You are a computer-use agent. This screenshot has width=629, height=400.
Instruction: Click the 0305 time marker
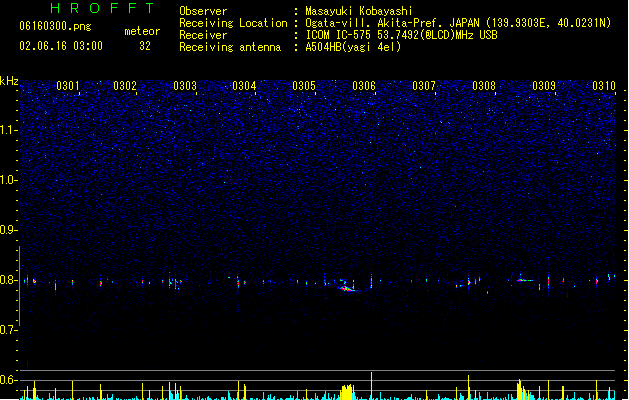[x=304, y=86]
